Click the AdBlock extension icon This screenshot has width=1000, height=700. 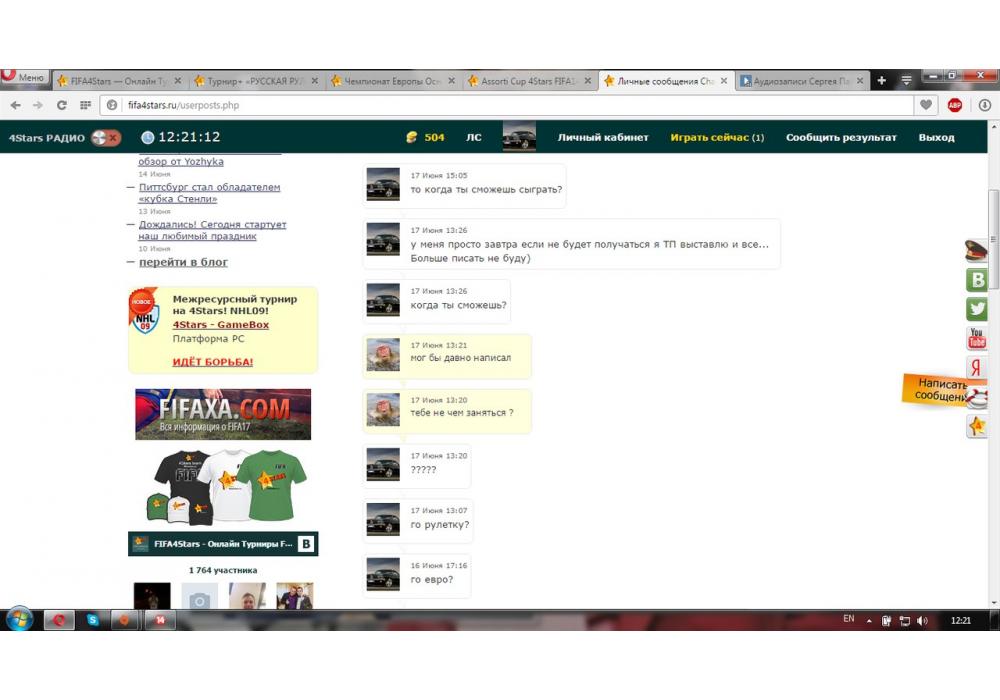tap(955, 105)
